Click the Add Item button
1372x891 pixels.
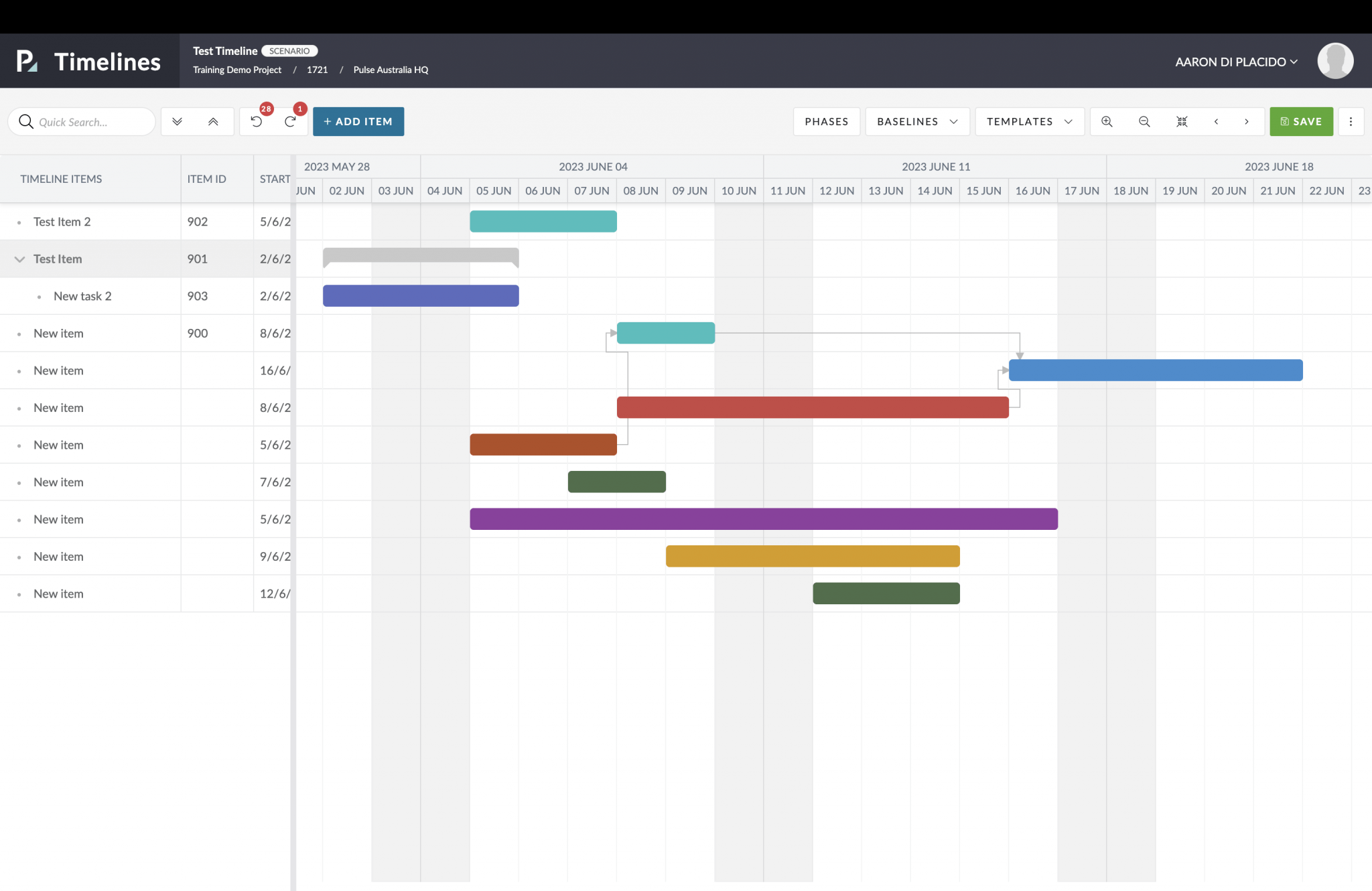(x=358, y=121)
